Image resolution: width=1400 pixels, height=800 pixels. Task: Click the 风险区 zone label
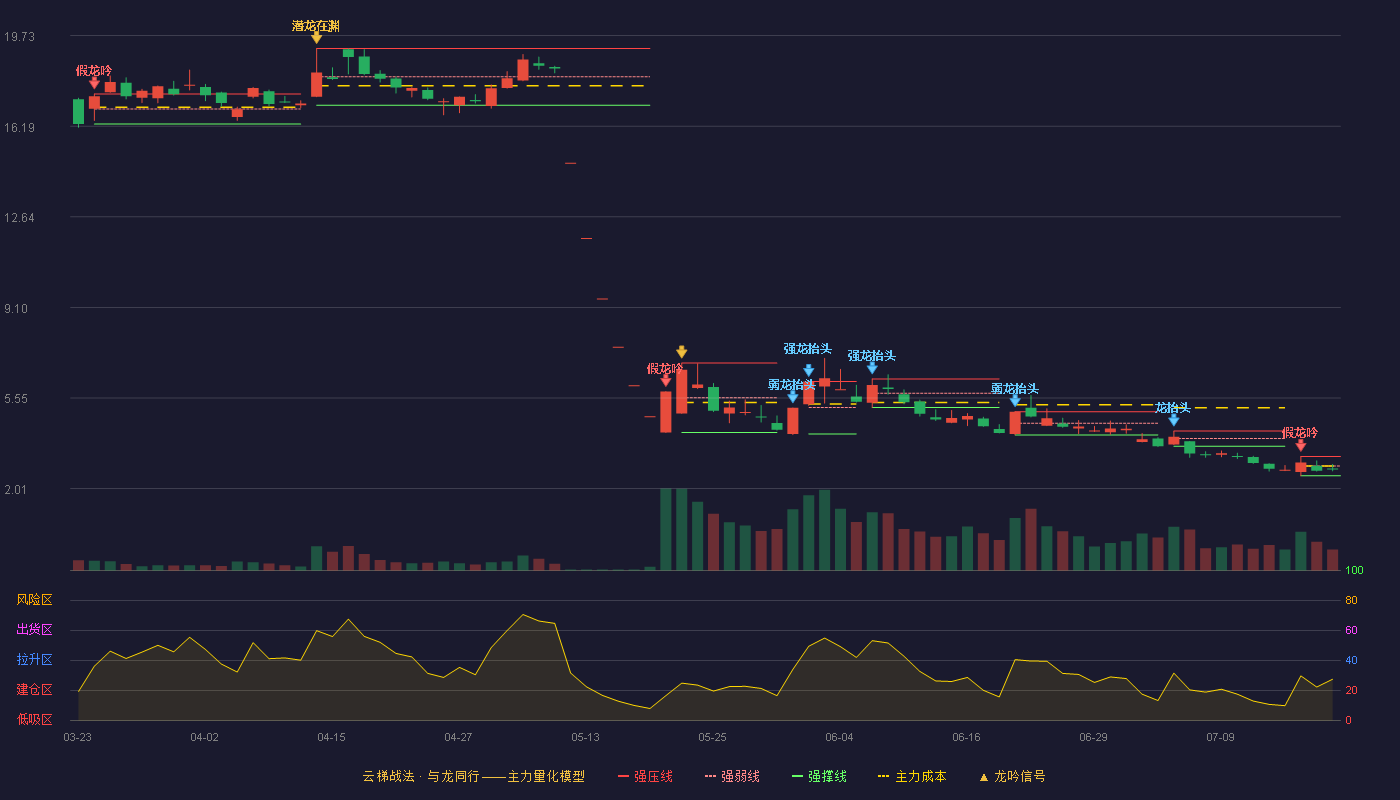34,600
